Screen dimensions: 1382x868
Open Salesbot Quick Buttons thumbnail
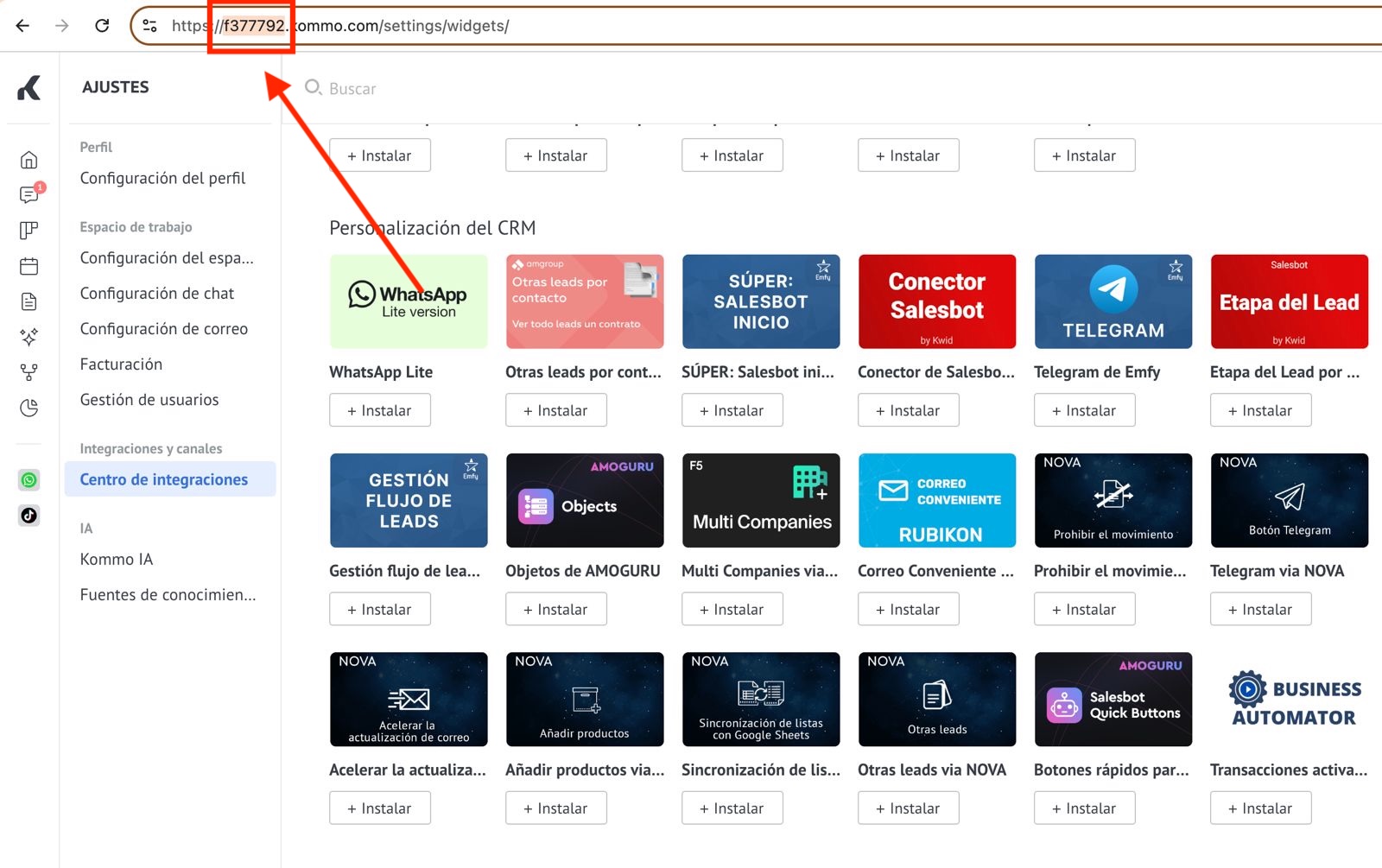click(x=1113, y=699)
